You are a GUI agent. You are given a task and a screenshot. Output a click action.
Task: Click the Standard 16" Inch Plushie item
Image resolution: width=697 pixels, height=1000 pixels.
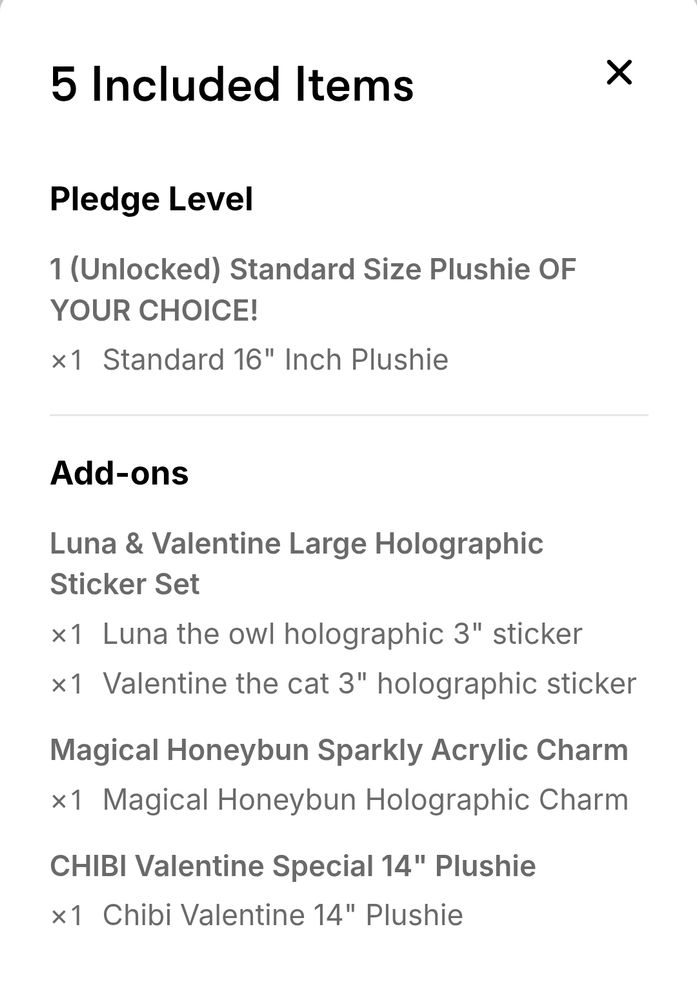[277, 360]
